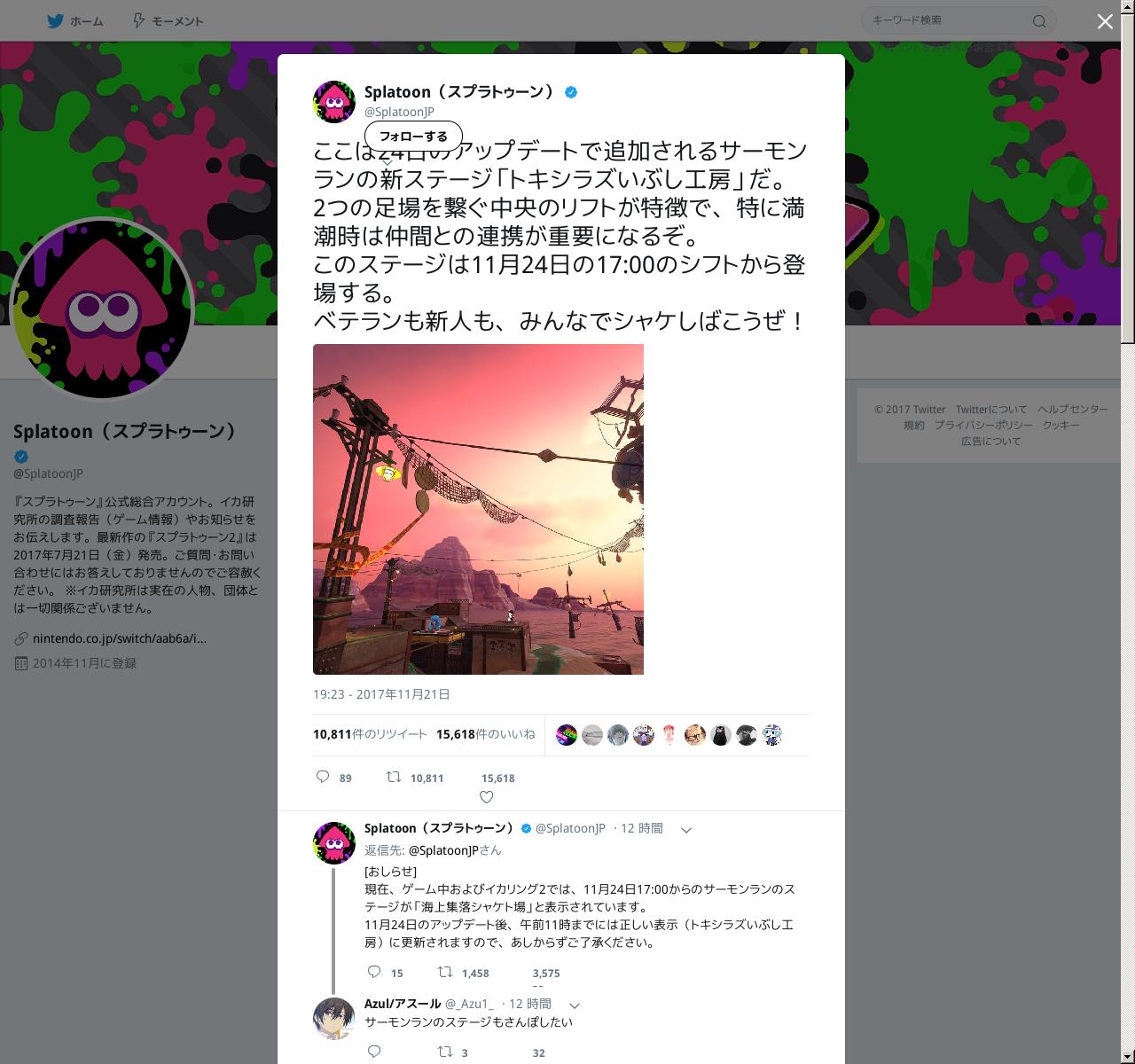Expand options chevron on Splatoon reply tweet
The image size is (1135, 1064).
685,830
